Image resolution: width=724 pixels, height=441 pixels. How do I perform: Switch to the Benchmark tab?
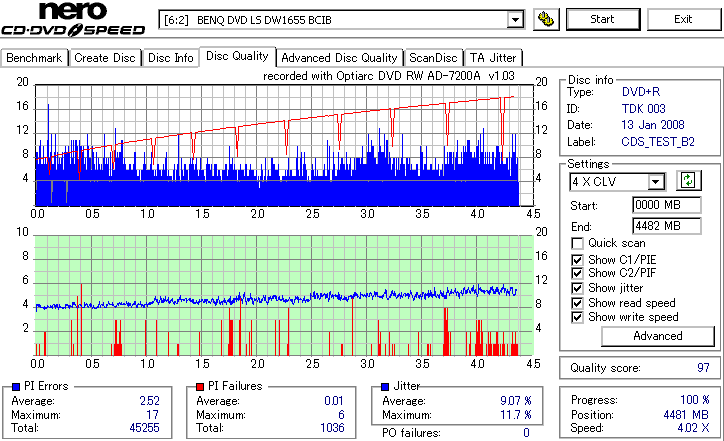(x=34, y=58)
